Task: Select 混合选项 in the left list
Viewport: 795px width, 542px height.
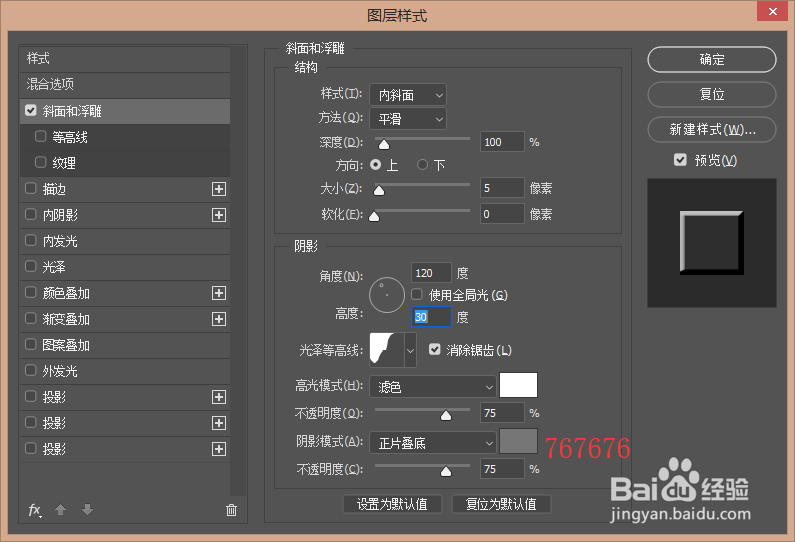Action: click(x=125, y=85)
